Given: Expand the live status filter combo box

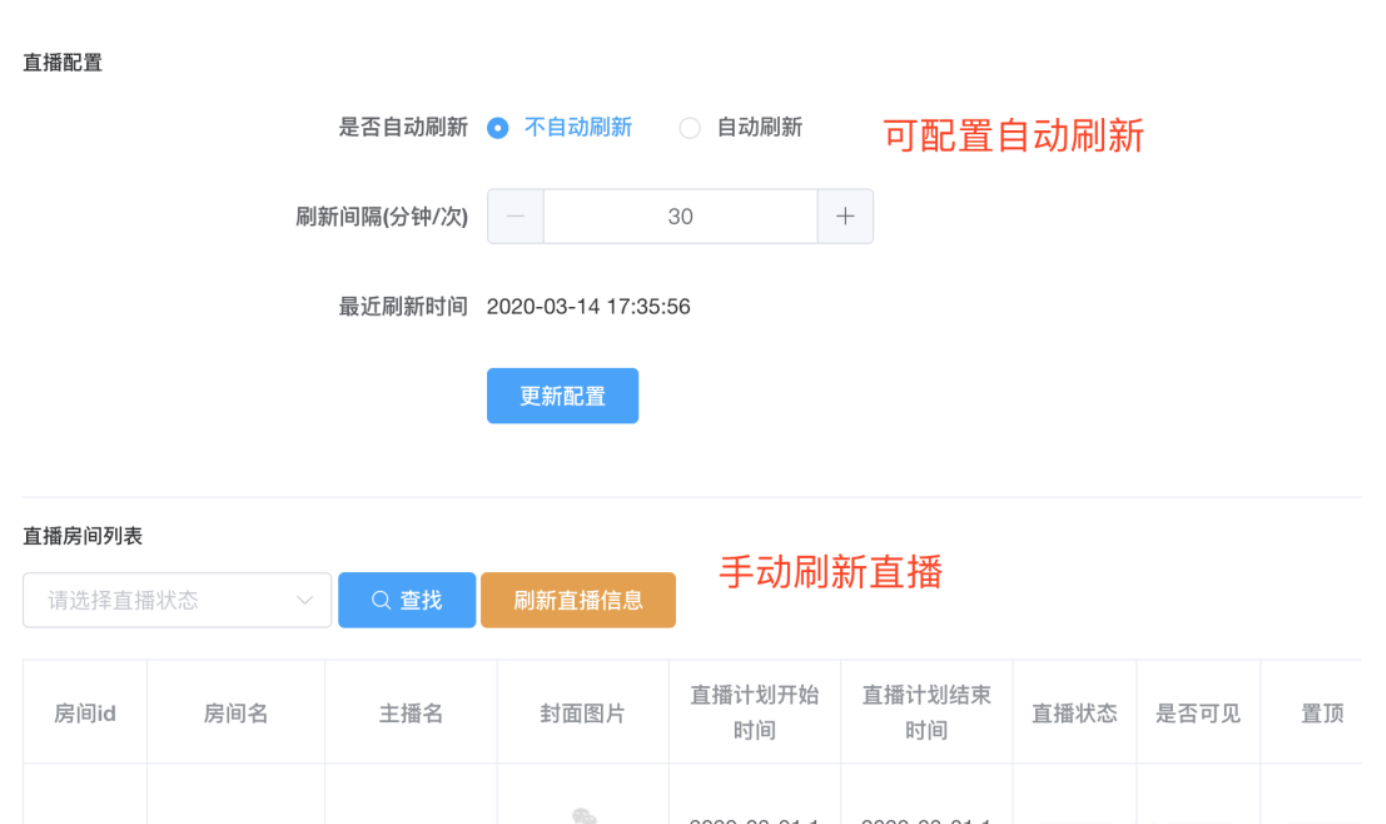Looking at the screenshot, I should 177,599.
